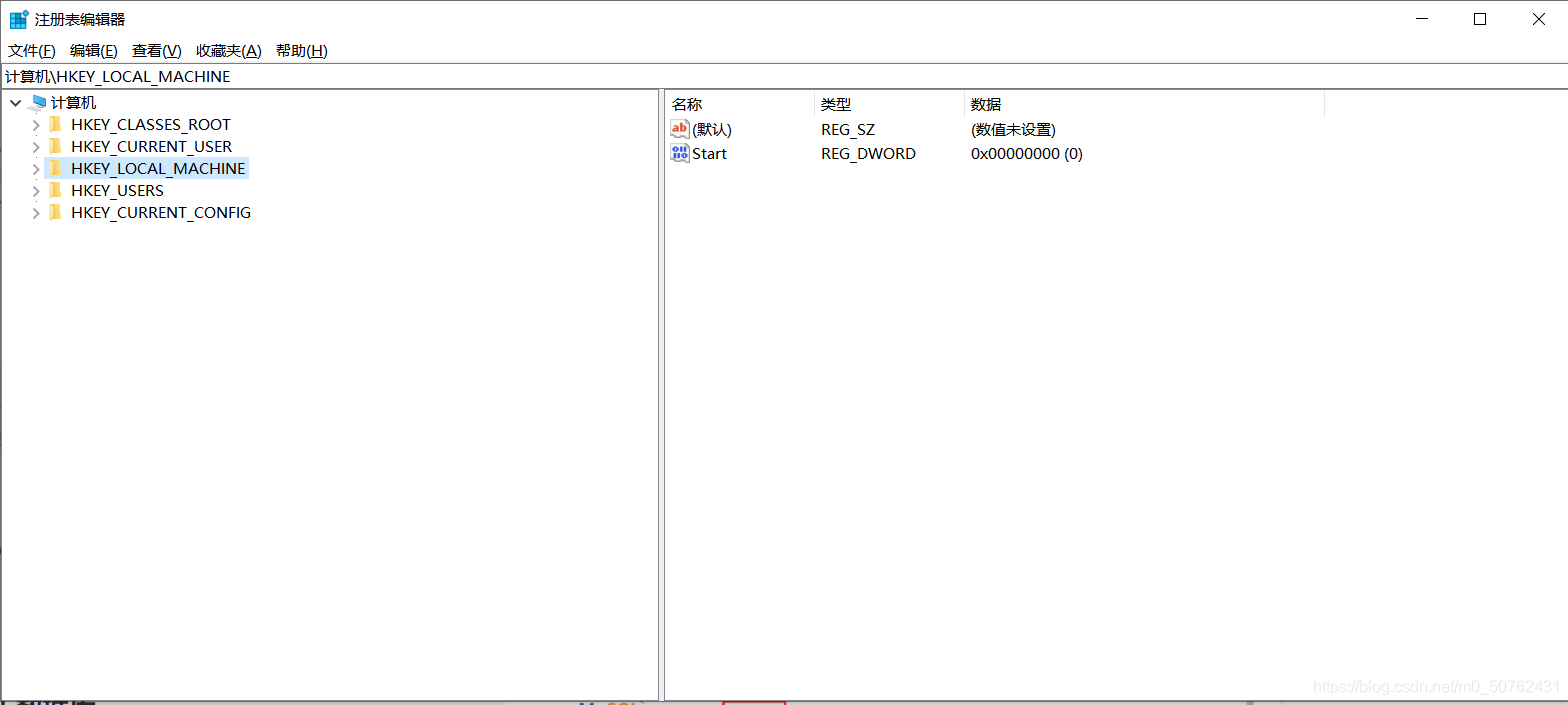Click the REG_SZ type cell
The height and width of the screenshot is (705, 1568).
(x=848, y=129)
